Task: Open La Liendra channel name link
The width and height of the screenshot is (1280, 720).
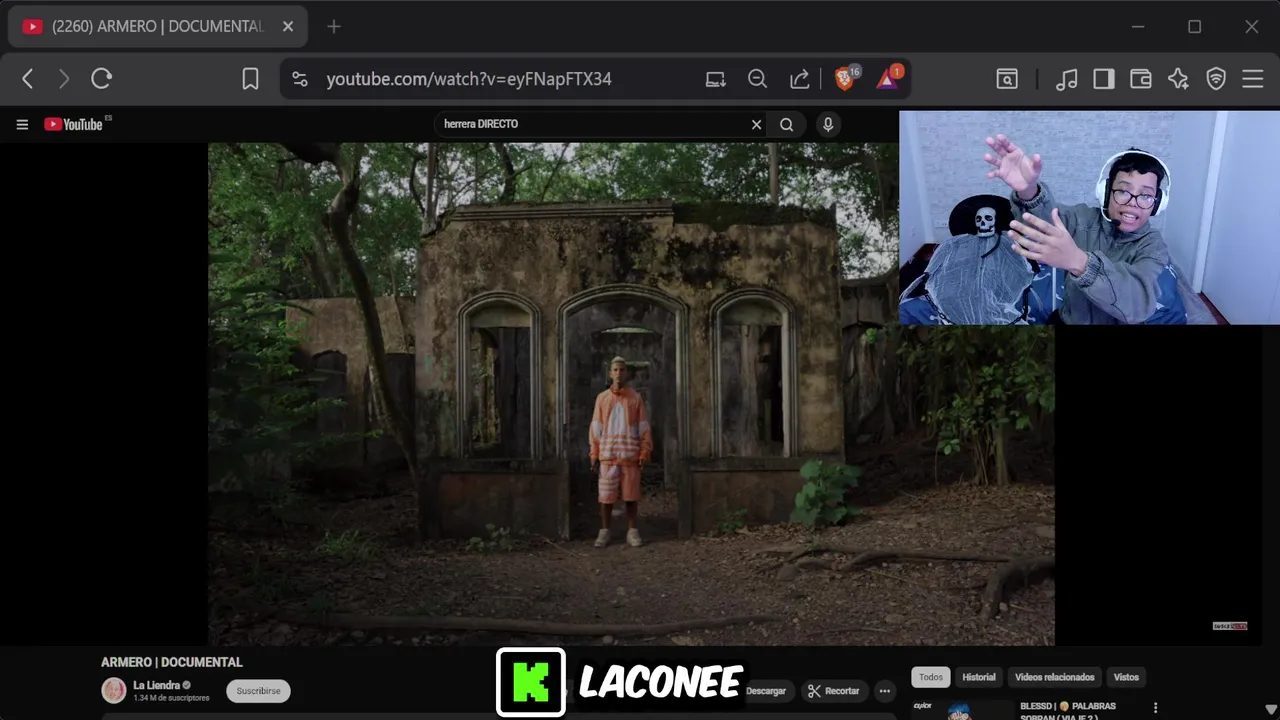Action: click(x=156, y=685)
